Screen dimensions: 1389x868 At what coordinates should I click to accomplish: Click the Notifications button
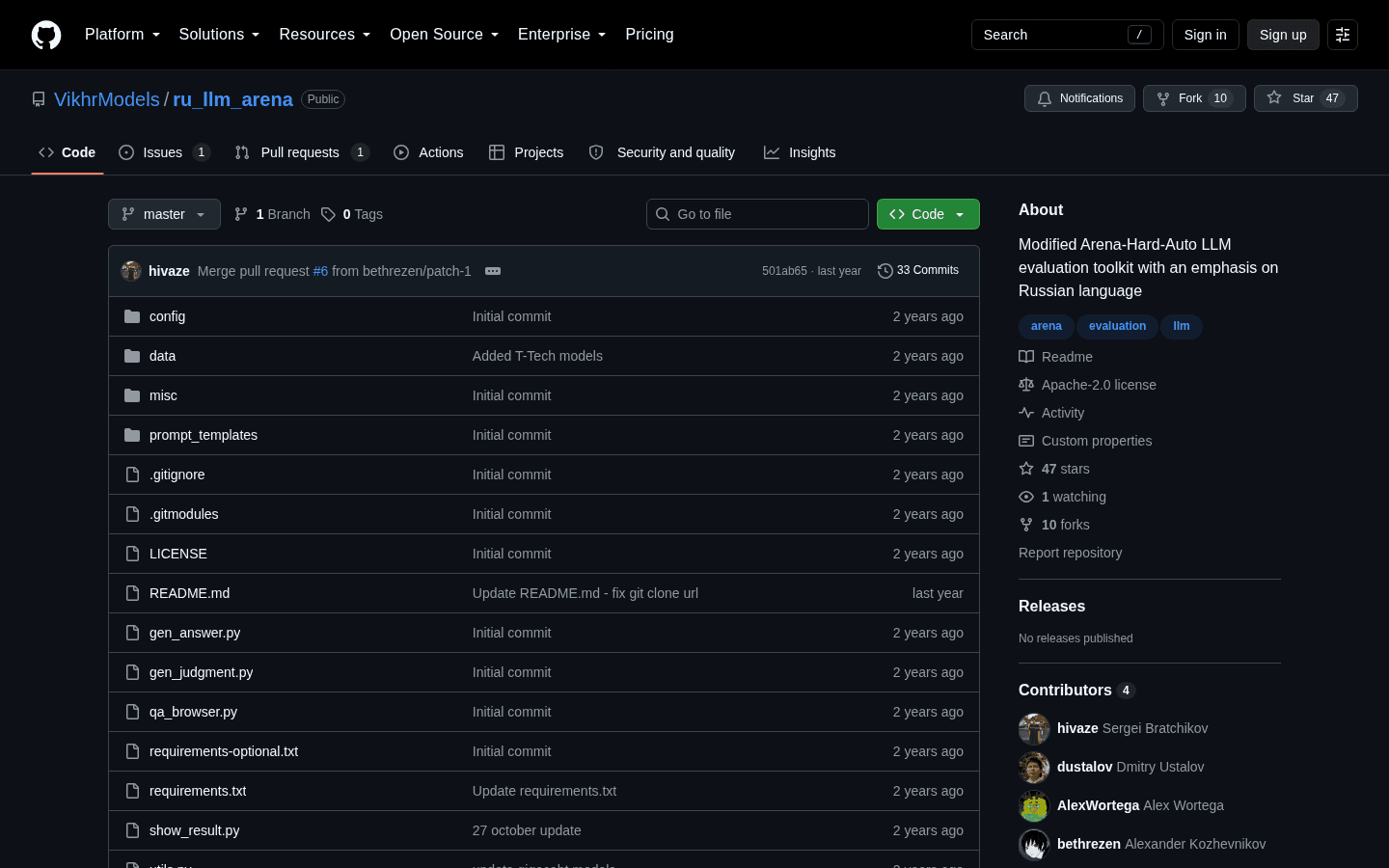(x=1079, y=98)
